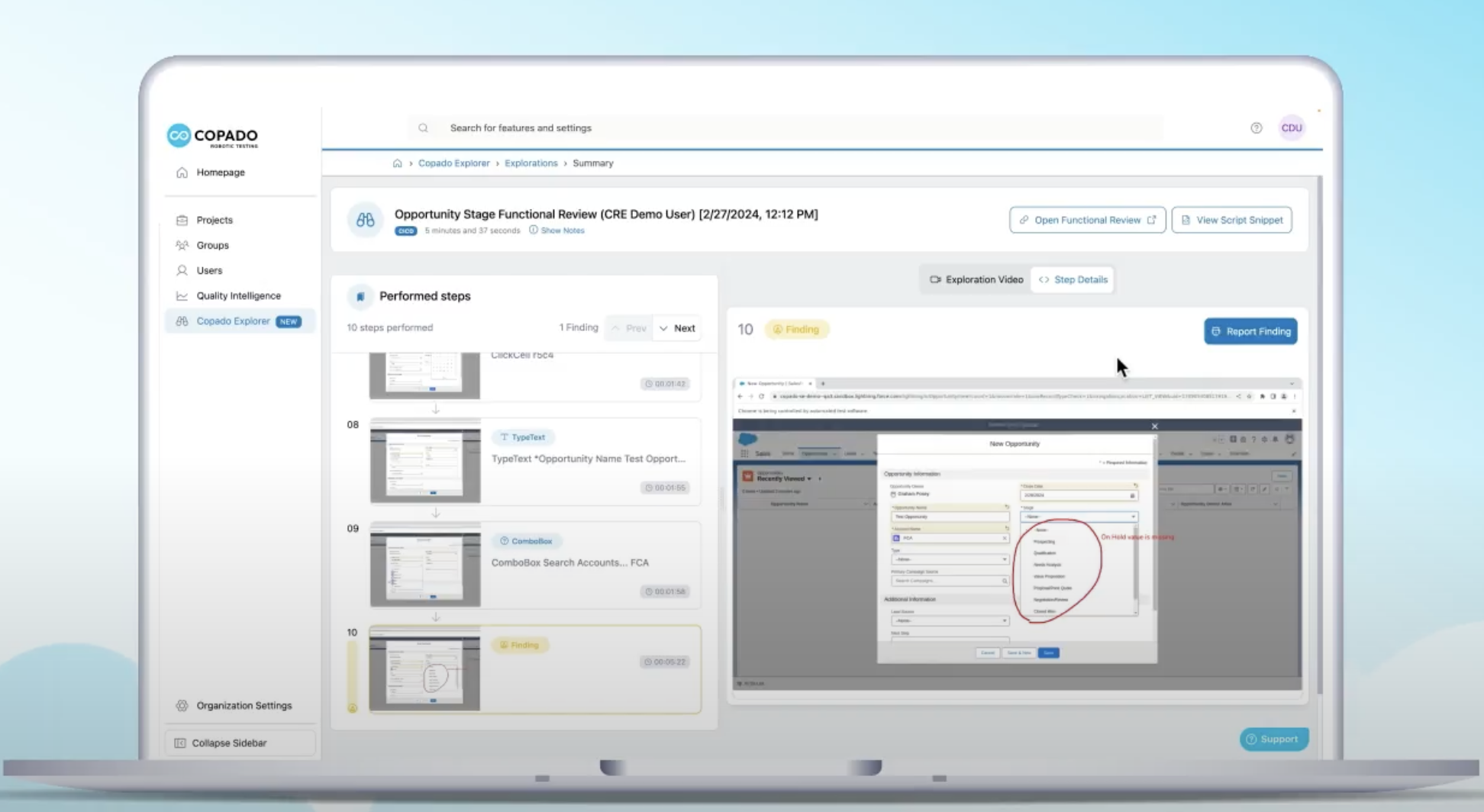Click View Script Snippet button
This screenshot has width=1484, height=812.
coord(1231,220)
